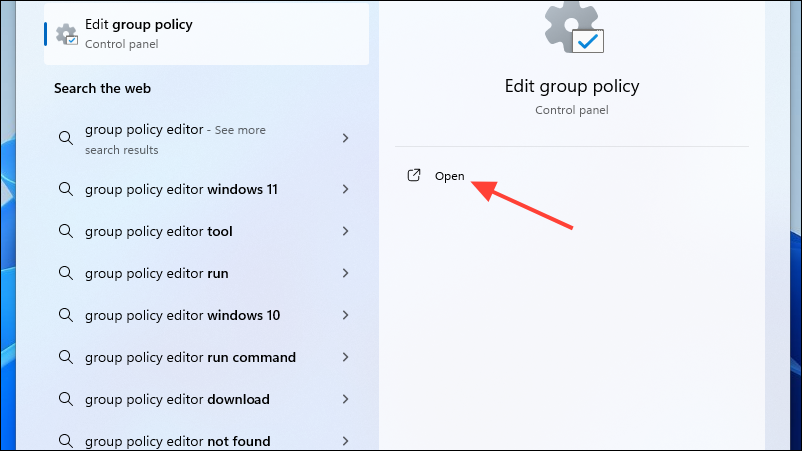Select 'group policy editor run command' suggestion
The height and width of the screenshot is (451, 802).
(x=206, y=357)
